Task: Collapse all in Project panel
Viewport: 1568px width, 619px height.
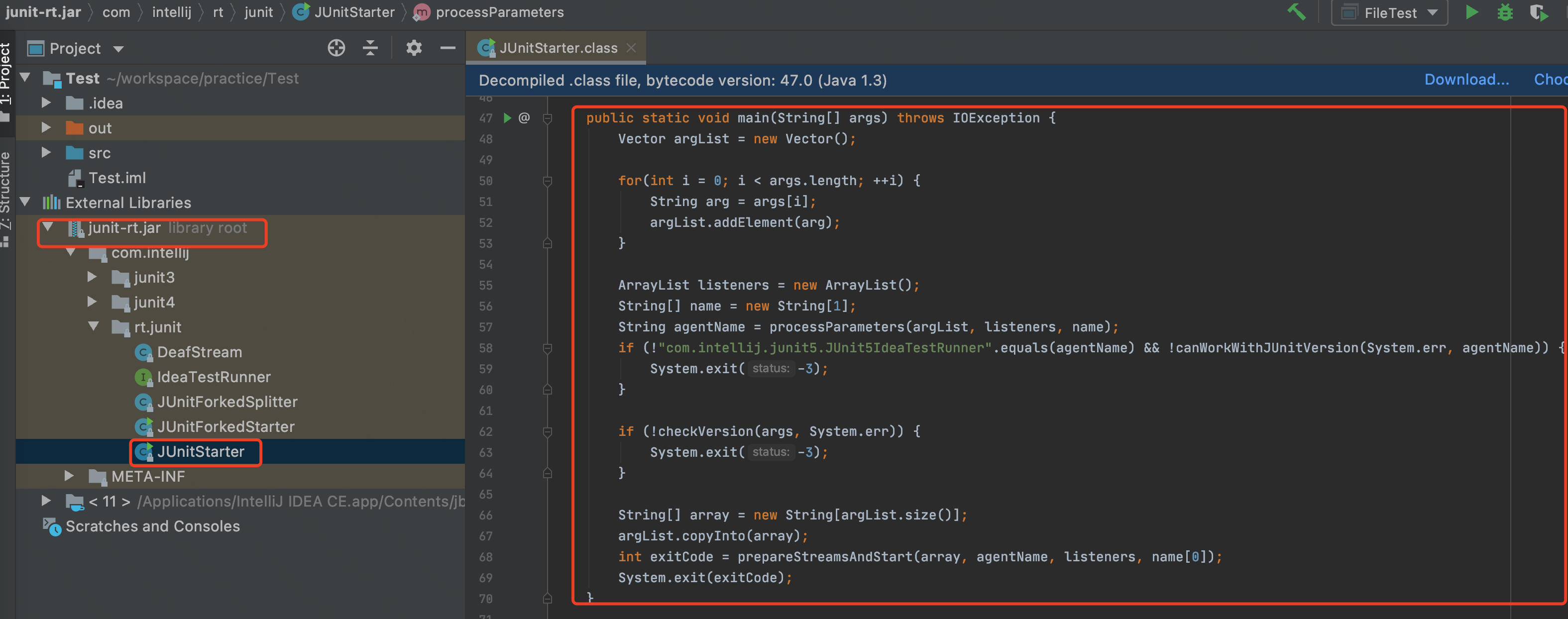Action: coord(370,48)
